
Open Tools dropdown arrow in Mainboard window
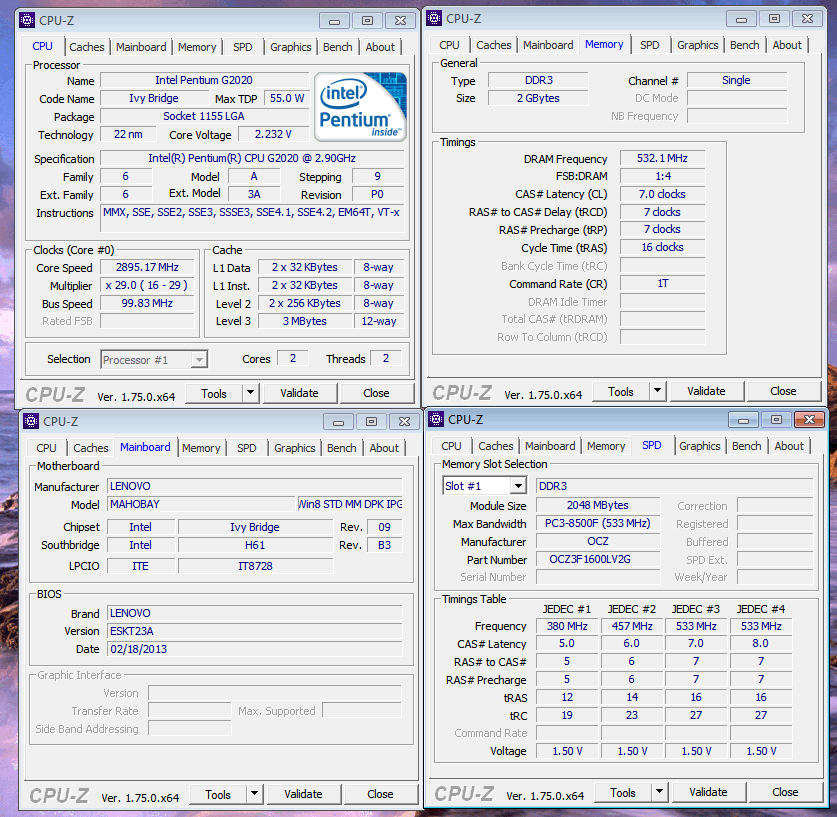coord(255,794)
